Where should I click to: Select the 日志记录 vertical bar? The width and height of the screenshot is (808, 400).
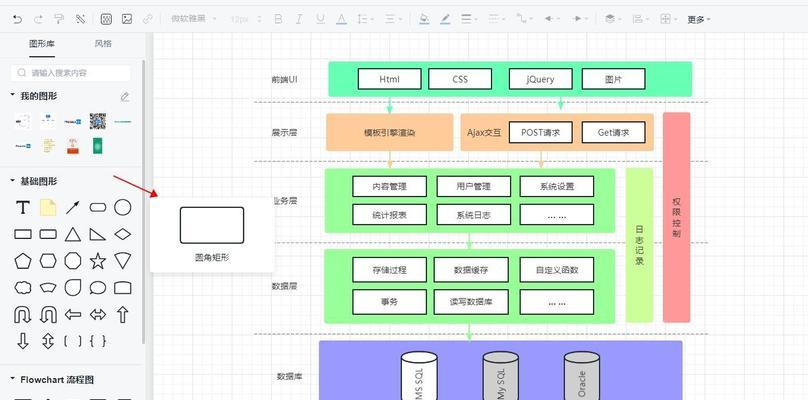pos(639,245)
